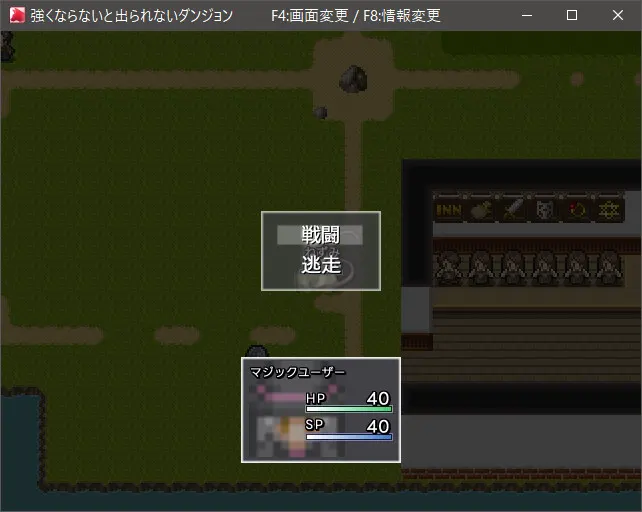Click the green HP gauge bar
The height and width of the screenshot is (512, 642).
pos(349,409)
